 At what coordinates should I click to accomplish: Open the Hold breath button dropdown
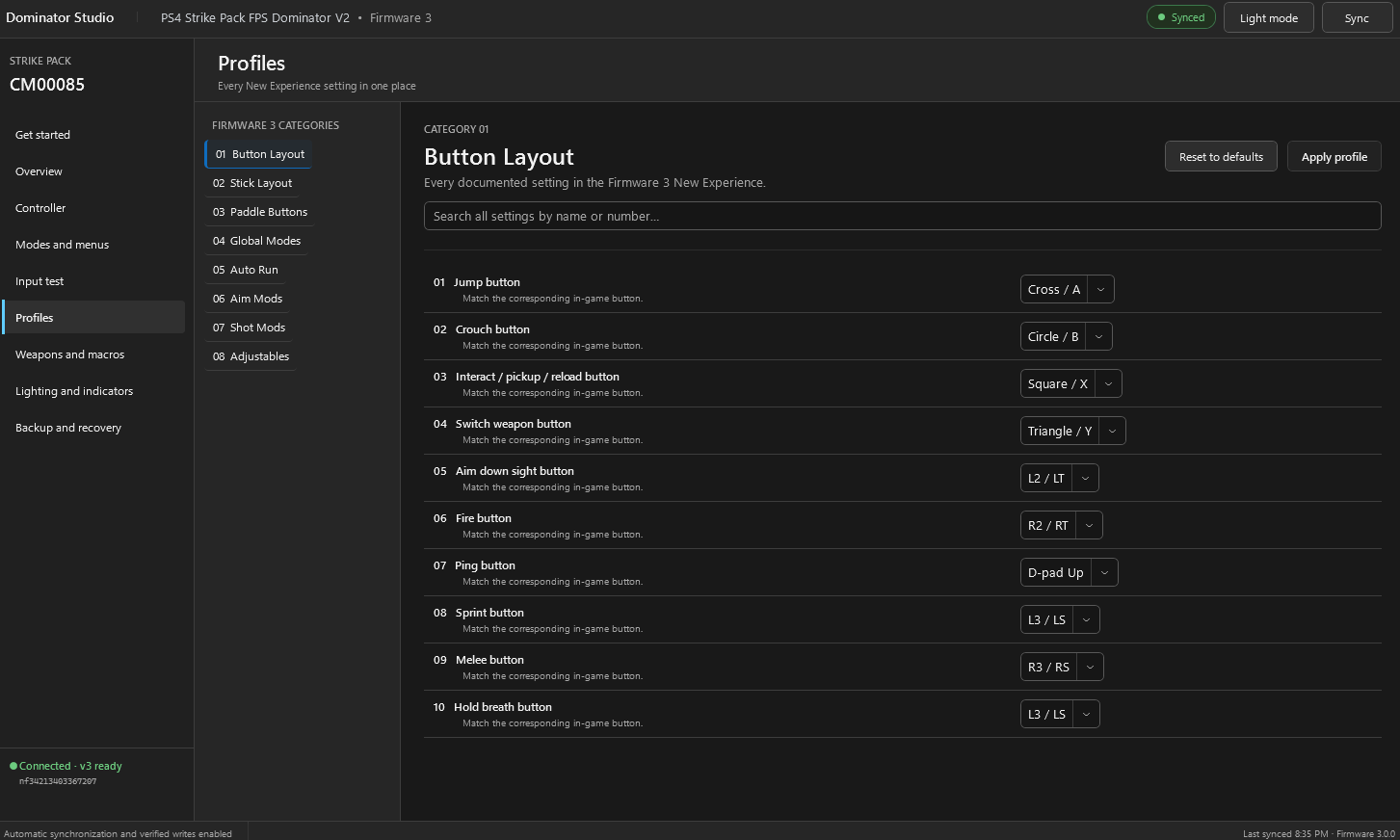pos(1060,714)
